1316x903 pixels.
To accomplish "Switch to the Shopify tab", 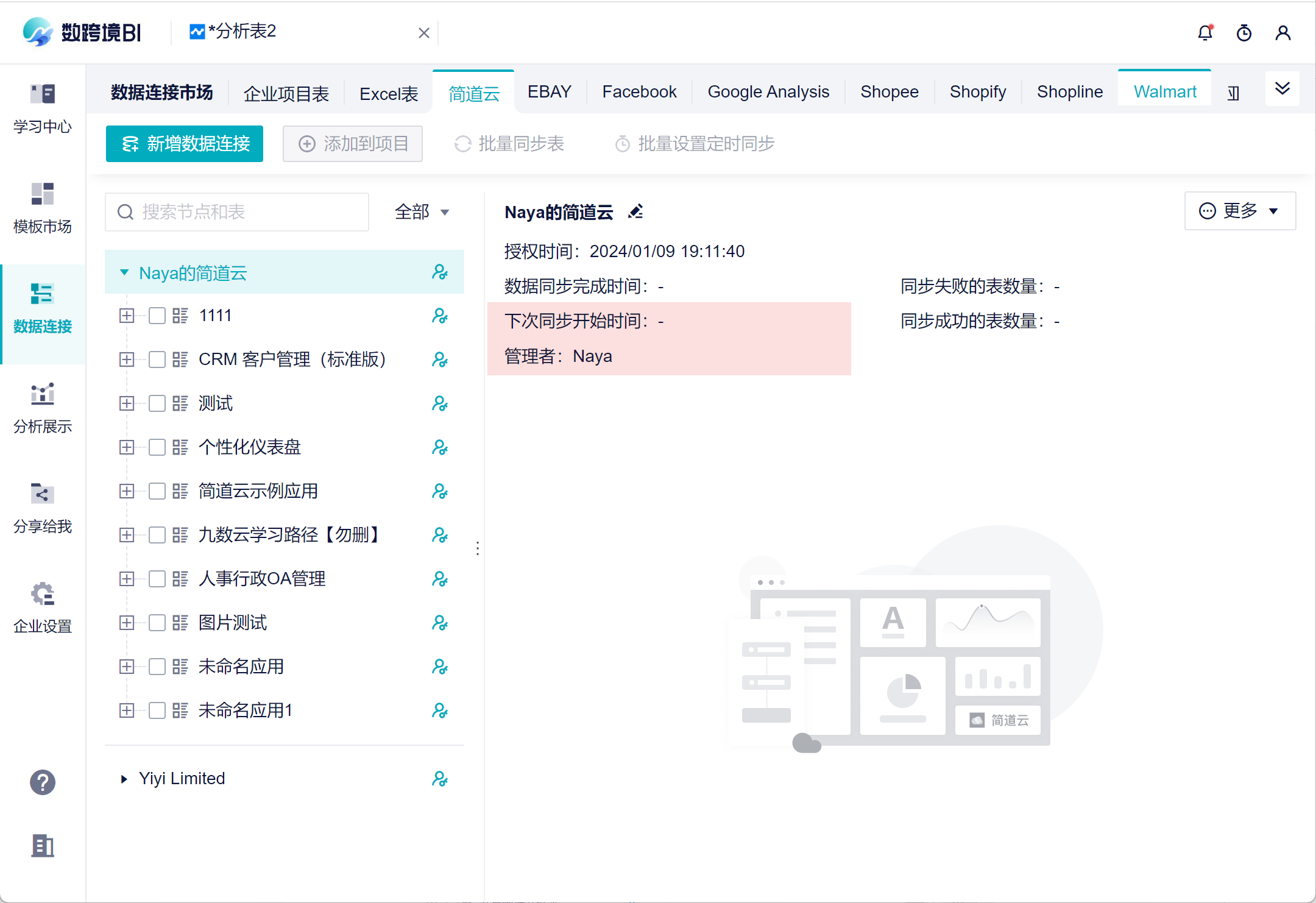I will [977, 92].
